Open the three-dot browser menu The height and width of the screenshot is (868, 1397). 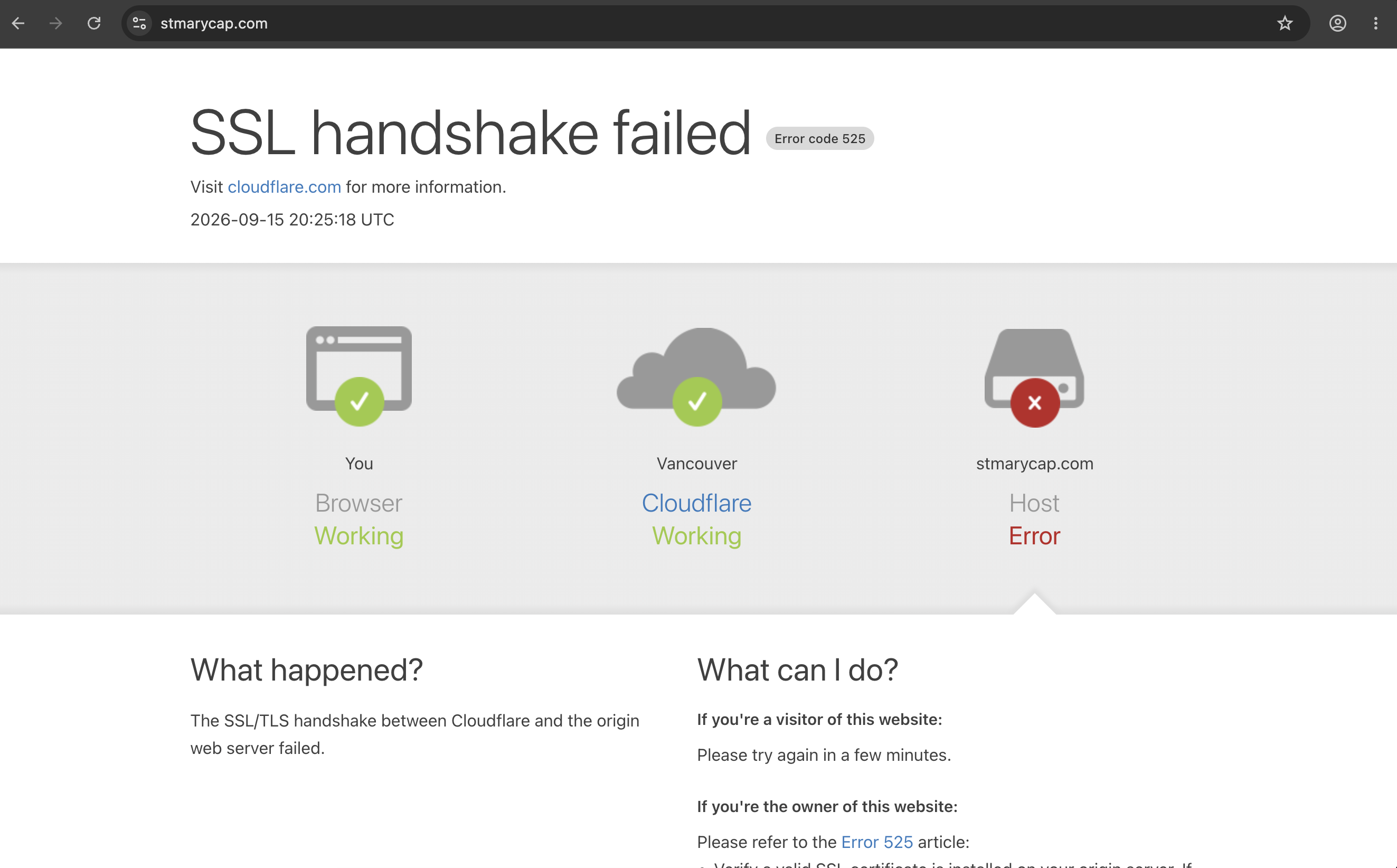click(x=1376, y=24)
